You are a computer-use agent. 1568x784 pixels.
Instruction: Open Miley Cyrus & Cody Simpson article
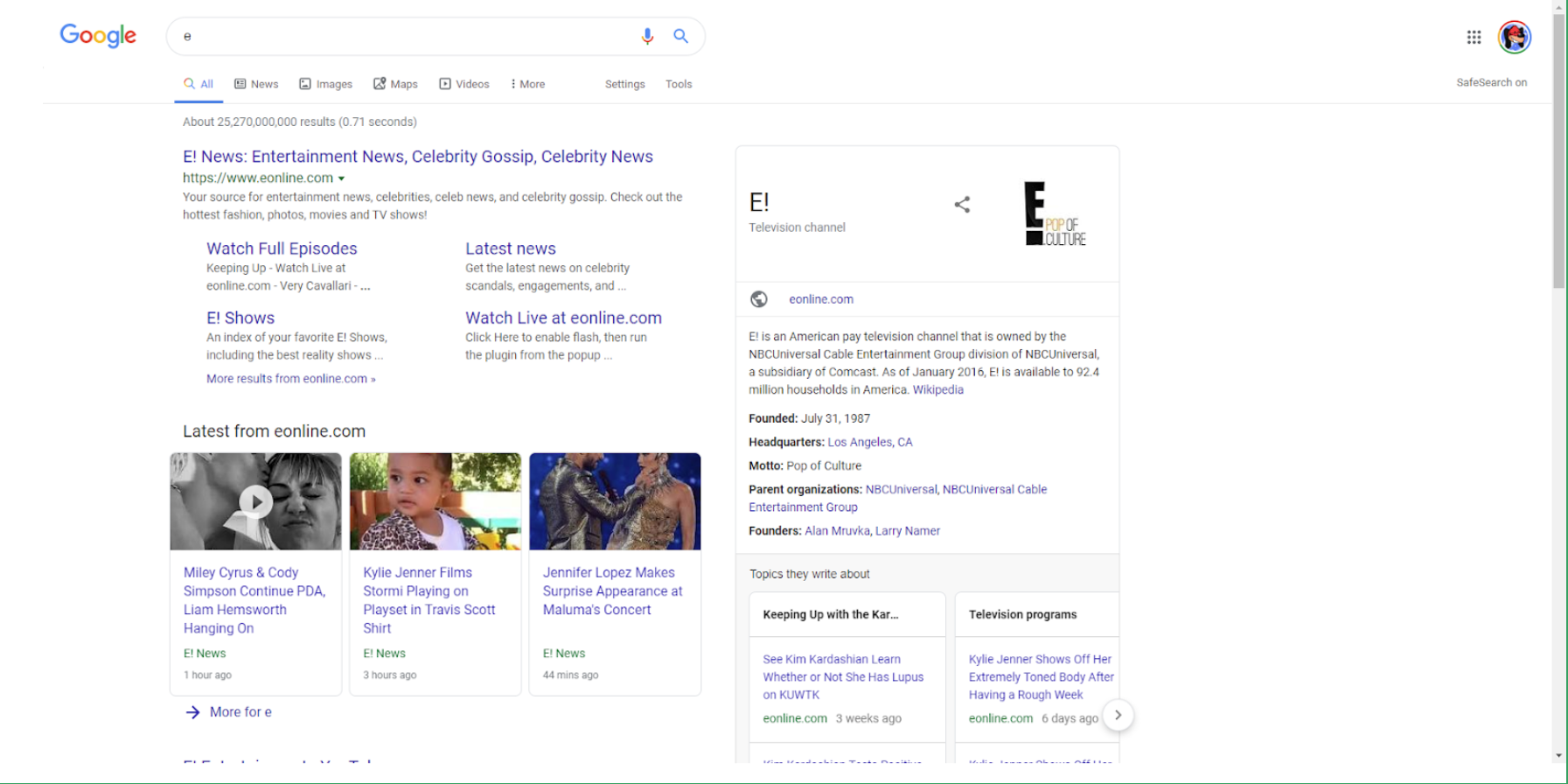tap(254, 600)
